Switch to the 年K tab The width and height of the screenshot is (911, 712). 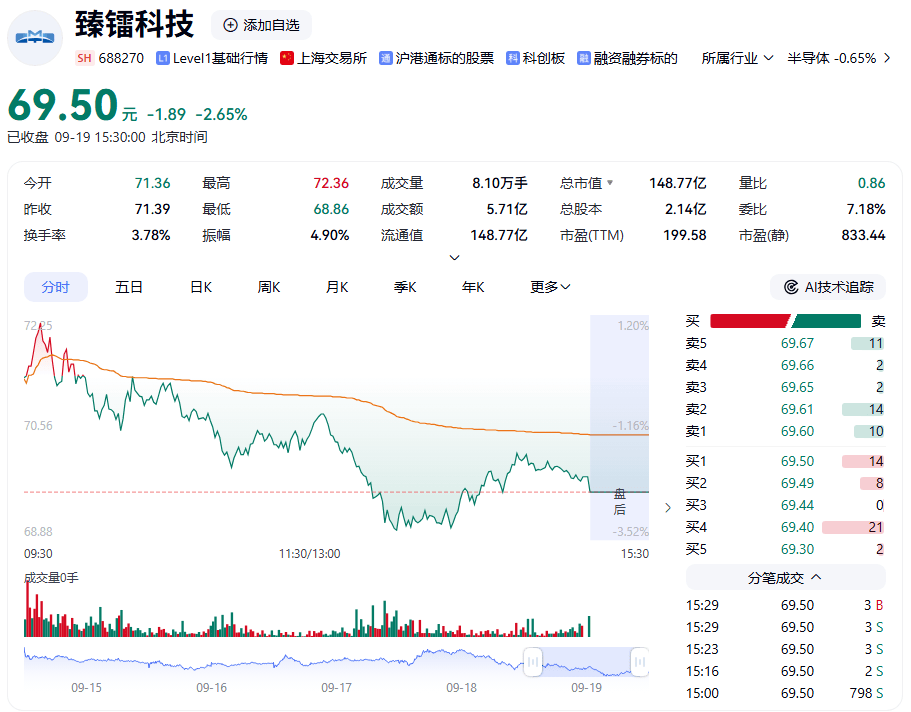point(473,287)
